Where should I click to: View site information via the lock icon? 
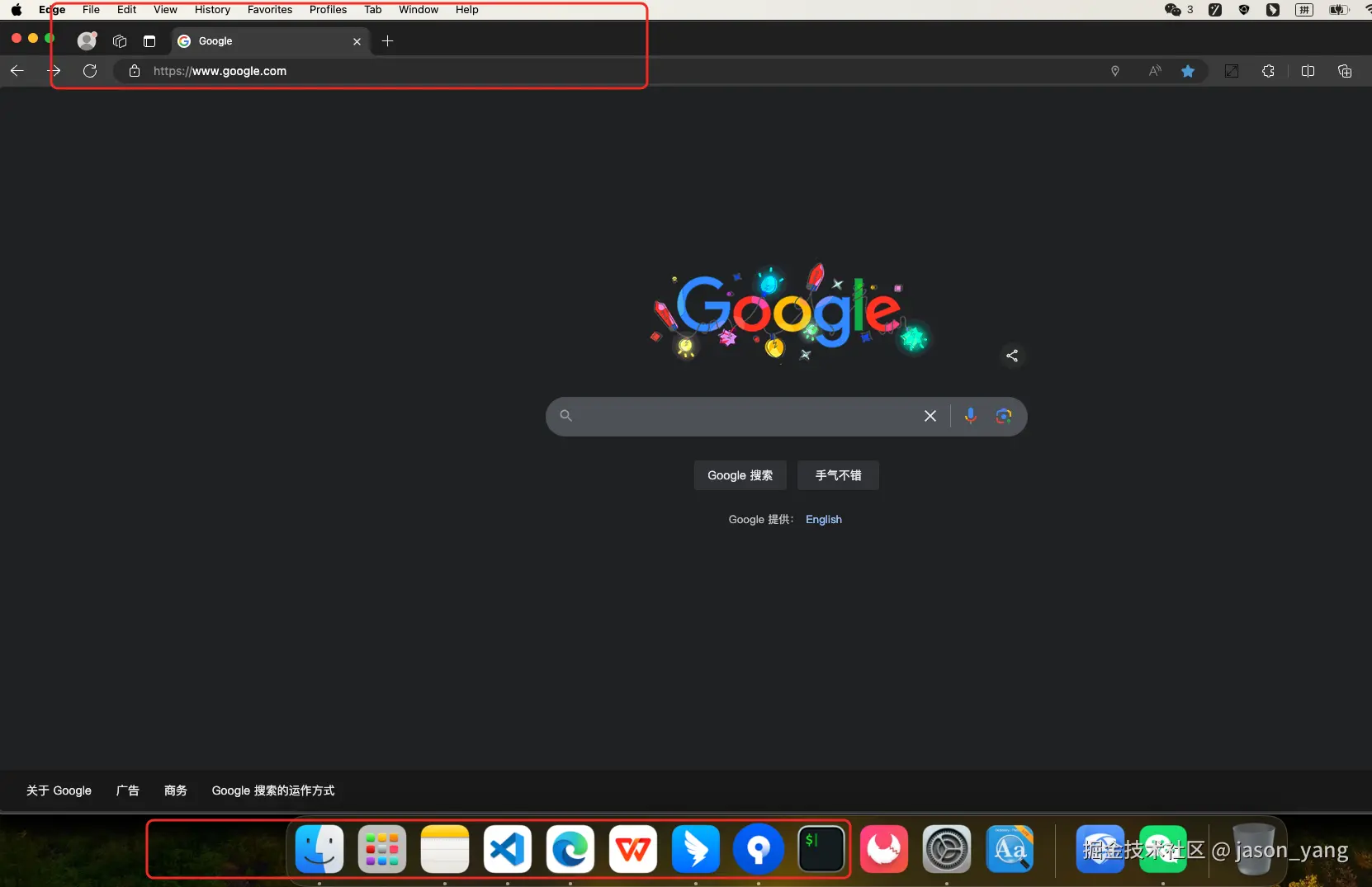tap(135, 71)
